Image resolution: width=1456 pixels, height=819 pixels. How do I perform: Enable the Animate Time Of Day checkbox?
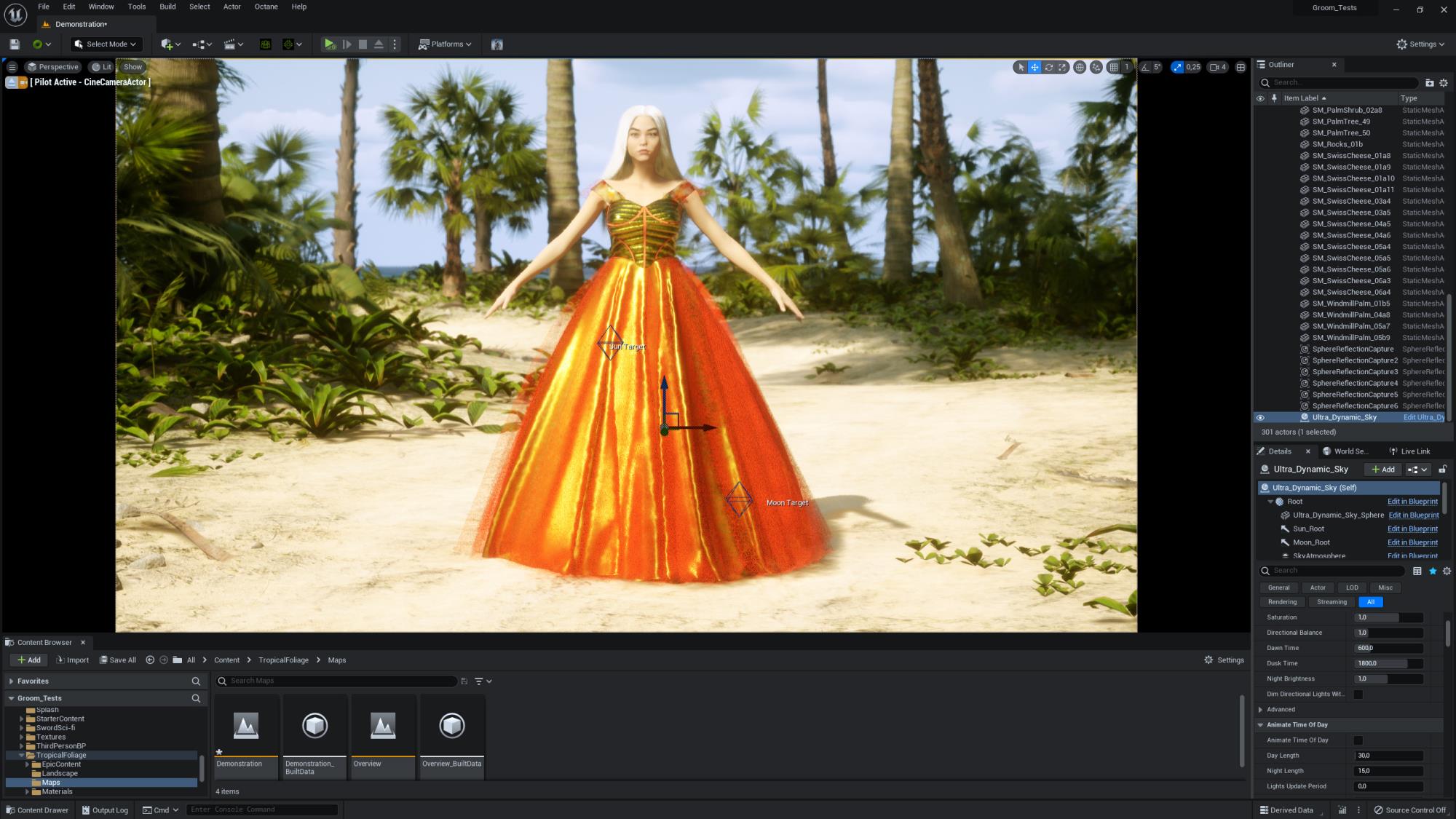tap(1358, 740)
